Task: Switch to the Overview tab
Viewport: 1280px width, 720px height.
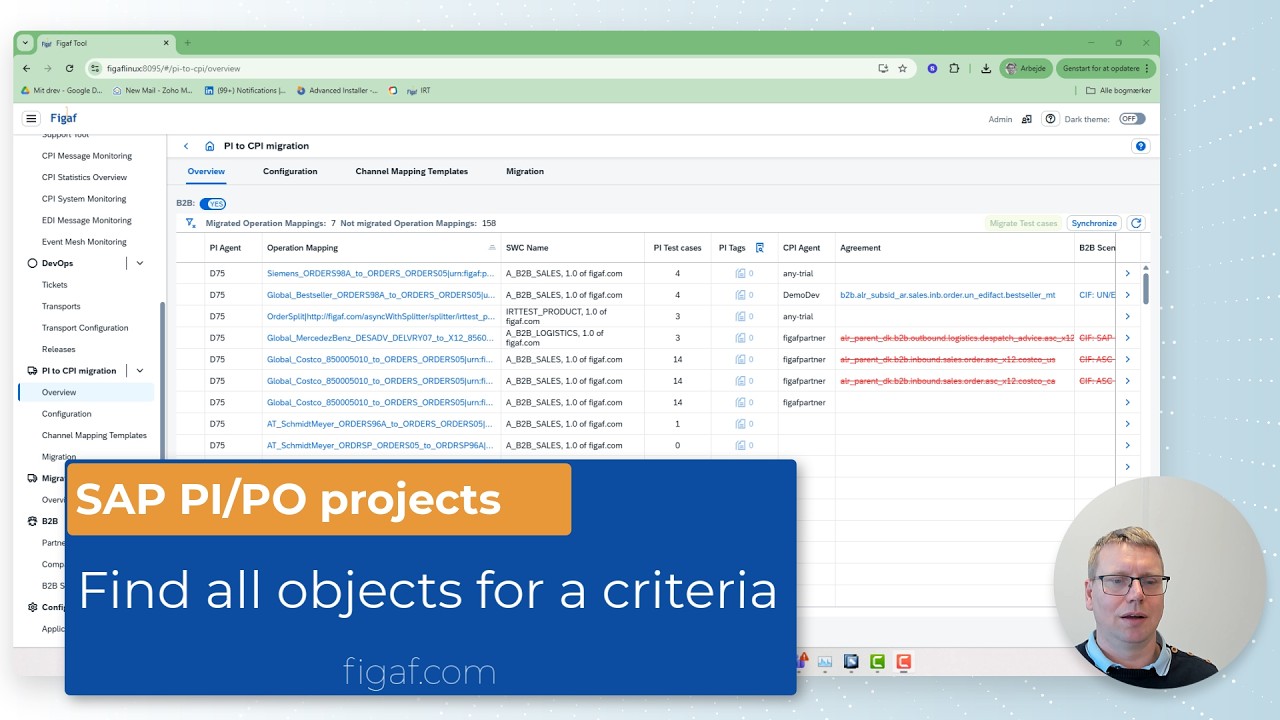Action: (206, 171)
